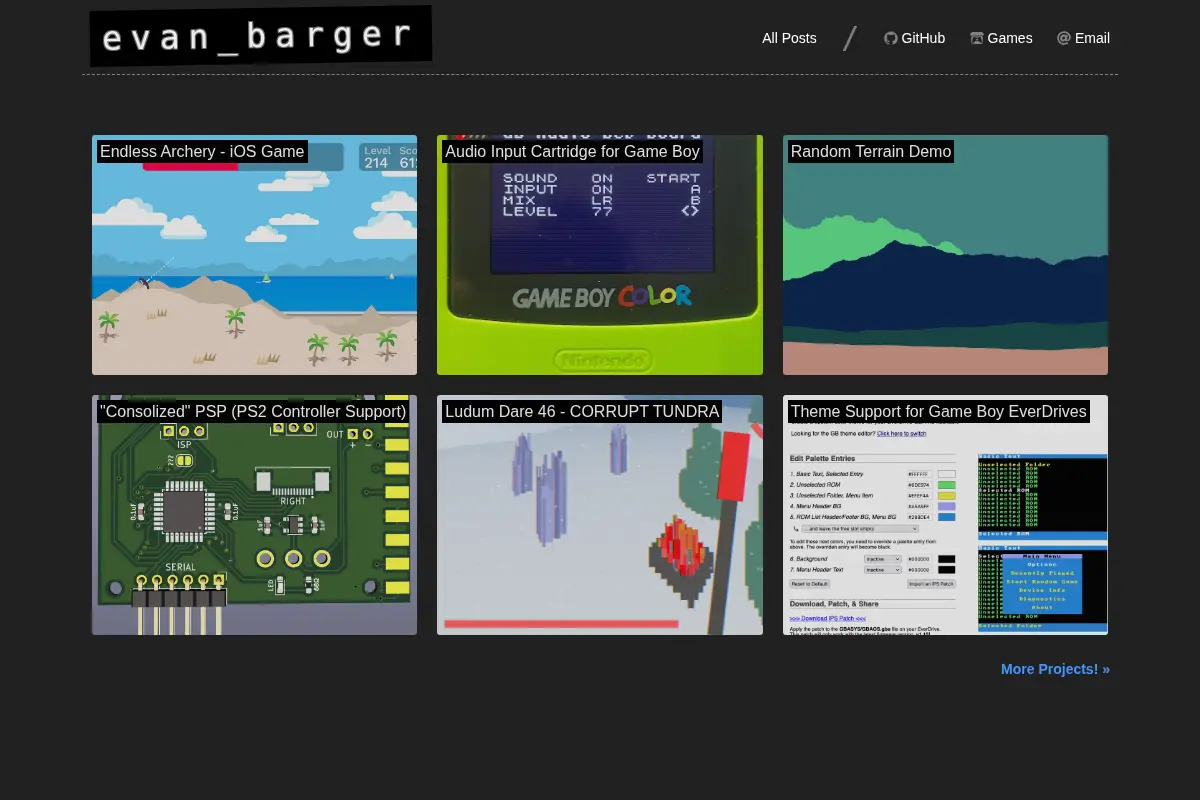Click the Theme Support for Game Boy EverDrives title

[938, 412]
